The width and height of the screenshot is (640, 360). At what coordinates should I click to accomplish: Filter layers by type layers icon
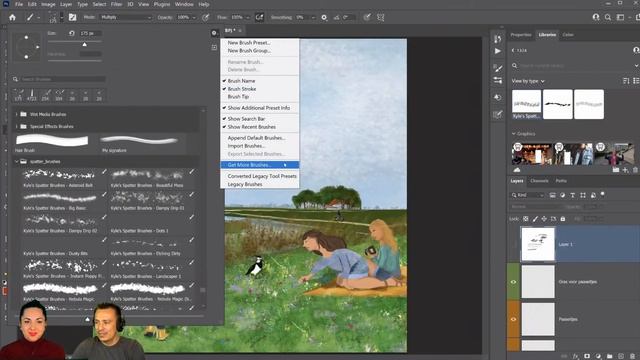pyautogui.click(x=573, y=196)
